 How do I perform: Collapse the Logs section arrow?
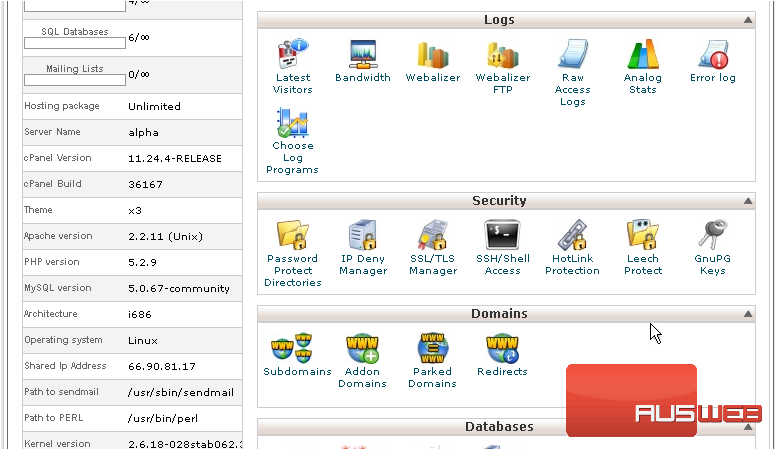pyautogui.click(x=748, y=20)
